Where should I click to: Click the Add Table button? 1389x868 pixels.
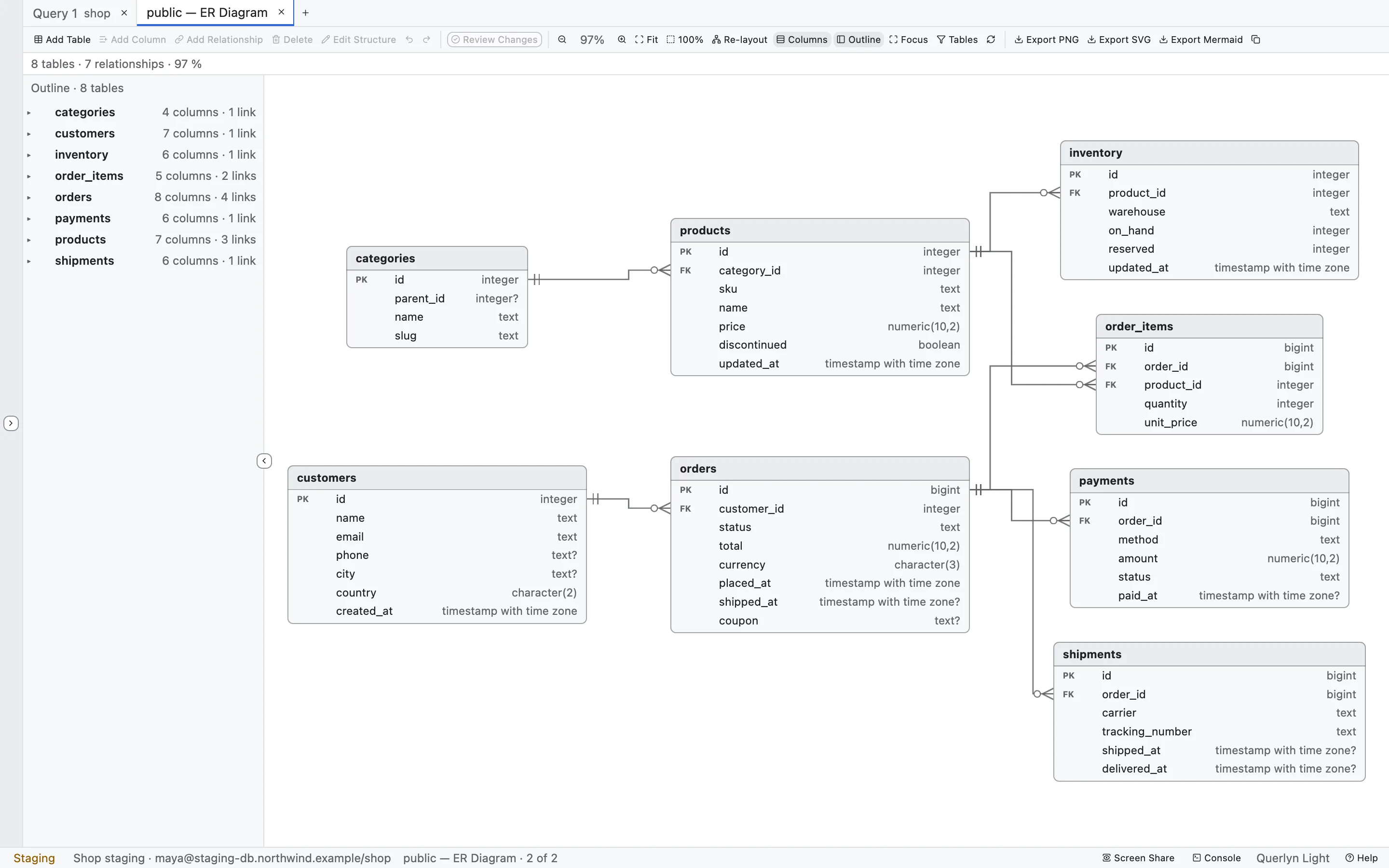coord(62,40)
